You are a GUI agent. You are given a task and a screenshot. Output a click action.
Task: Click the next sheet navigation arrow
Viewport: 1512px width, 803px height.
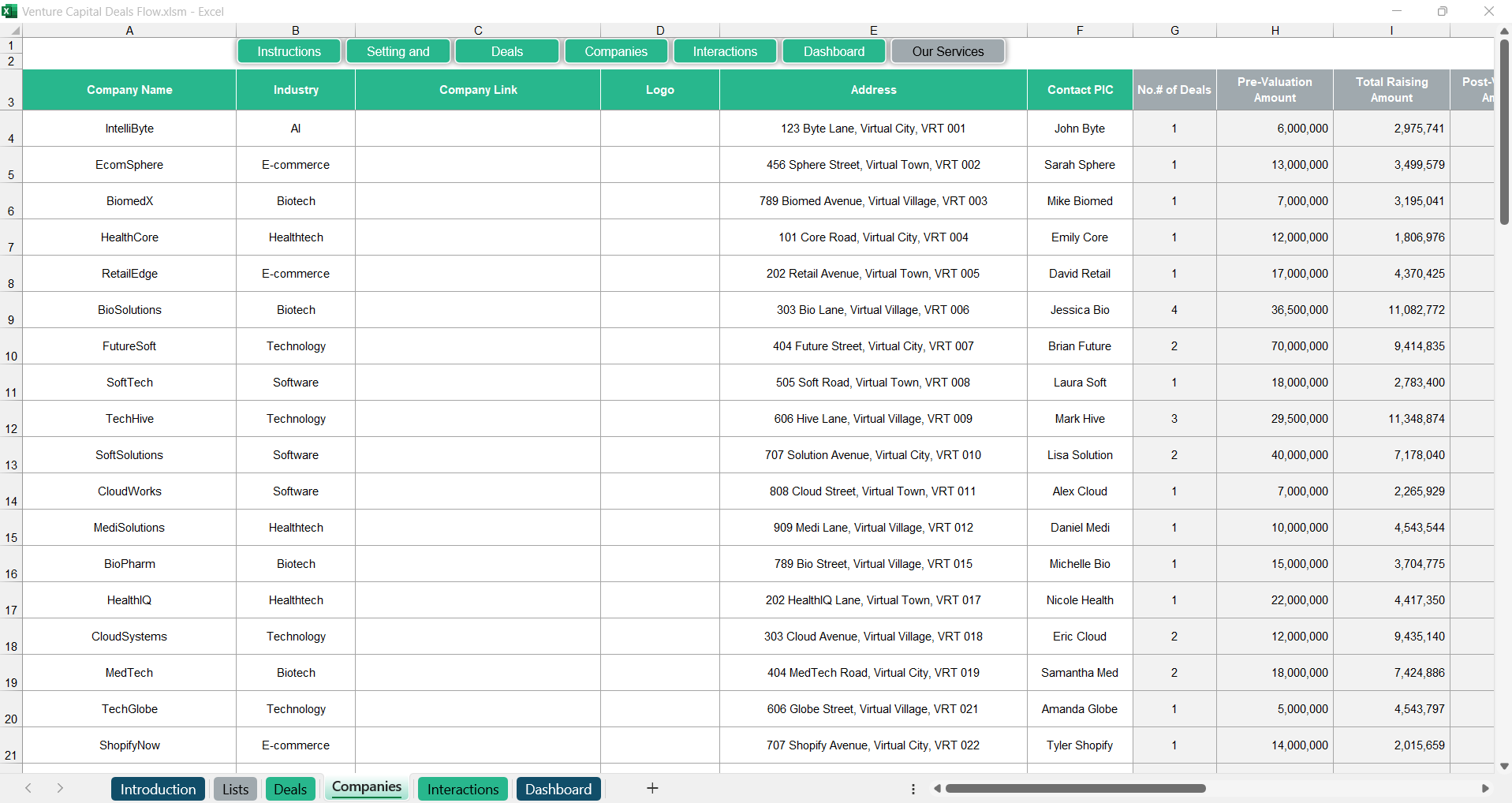click(60, 788)
